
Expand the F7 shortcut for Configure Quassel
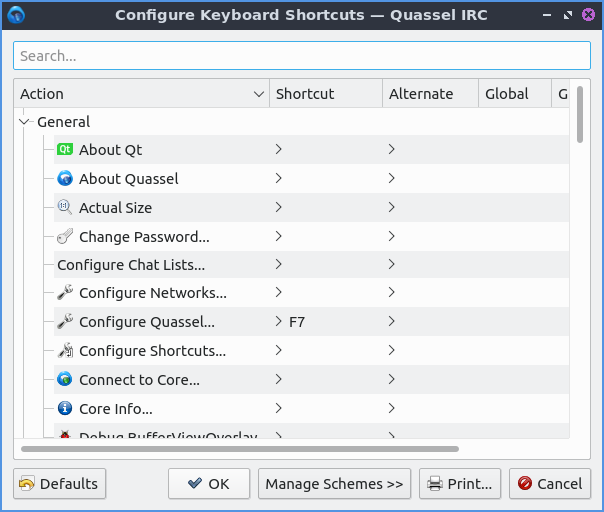click(x=279, y=322)
